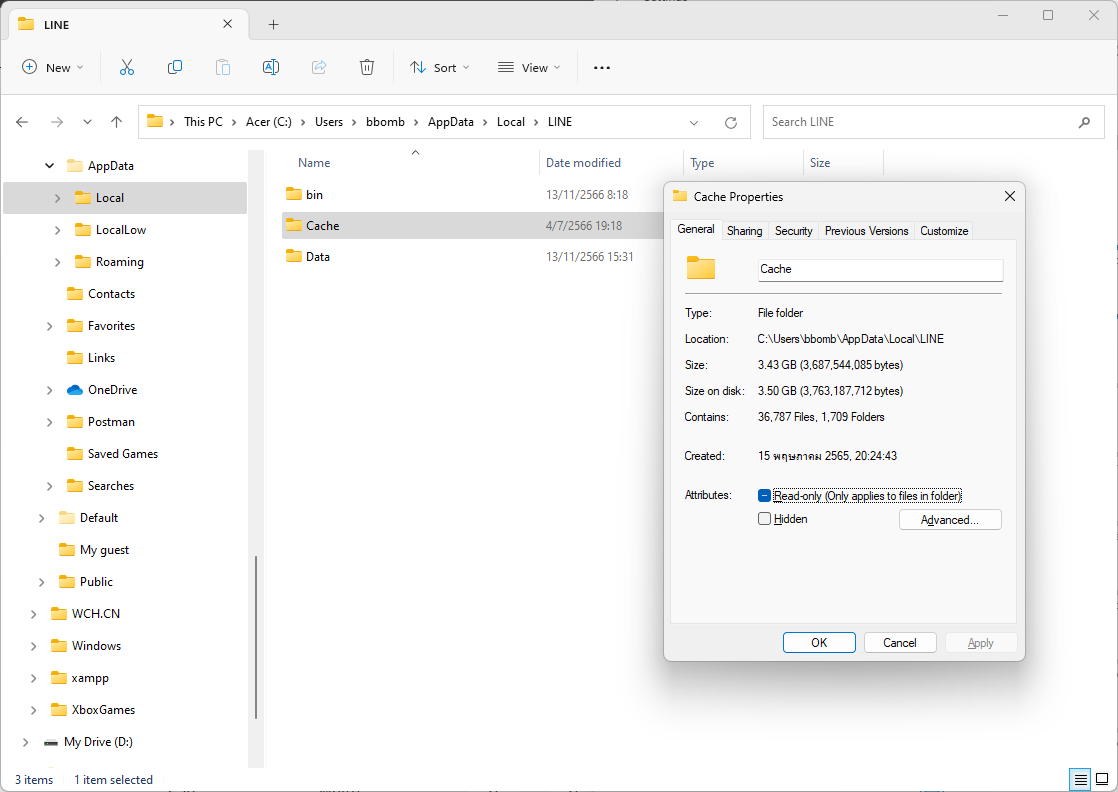The width and height of the screenshot is (1118, 792).
Task: Collapse the AppData folder tree node
Action: pos(50,166)
